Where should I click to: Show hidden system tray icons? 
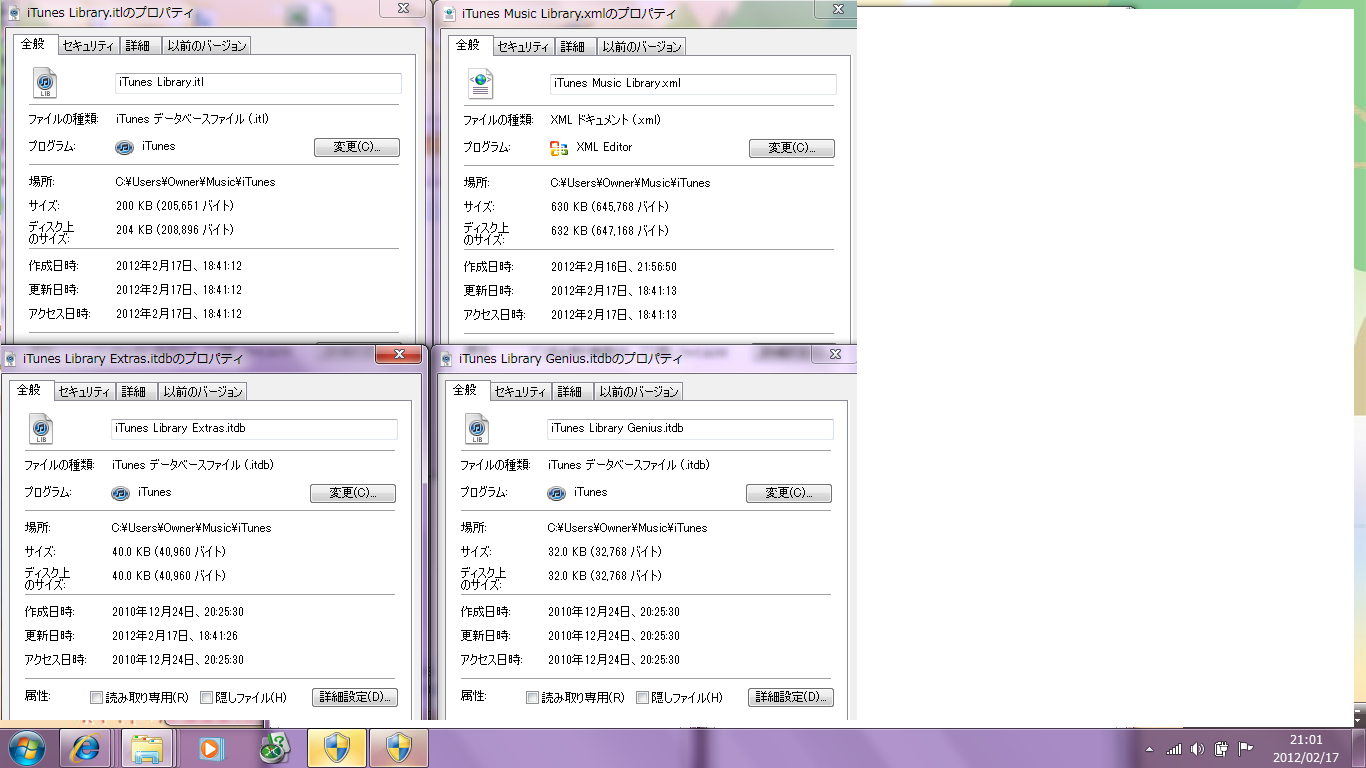coord(1149,749)
